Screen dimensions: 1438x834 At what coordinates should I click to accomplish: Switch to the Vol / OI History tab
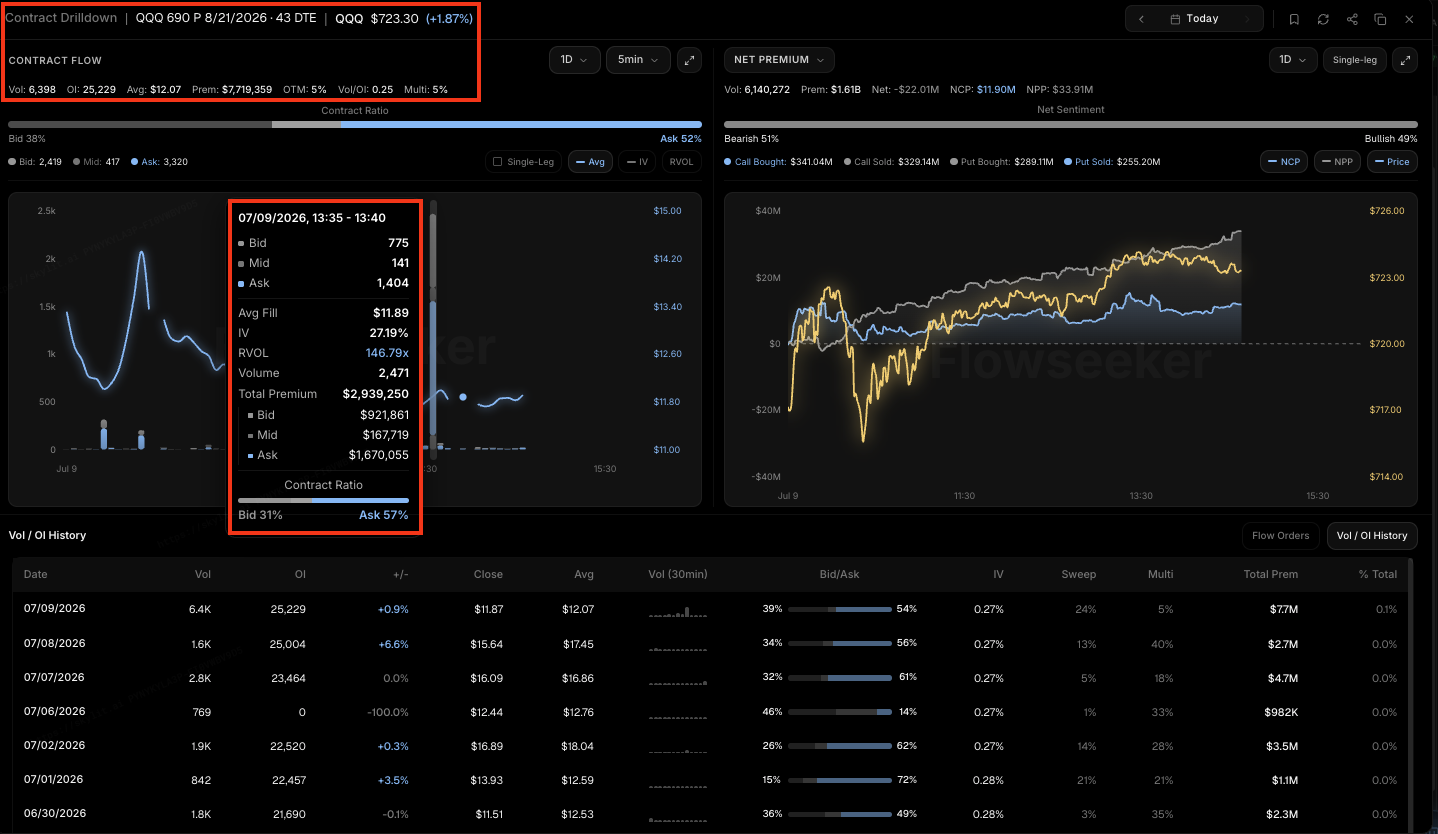click(1373, 536)
